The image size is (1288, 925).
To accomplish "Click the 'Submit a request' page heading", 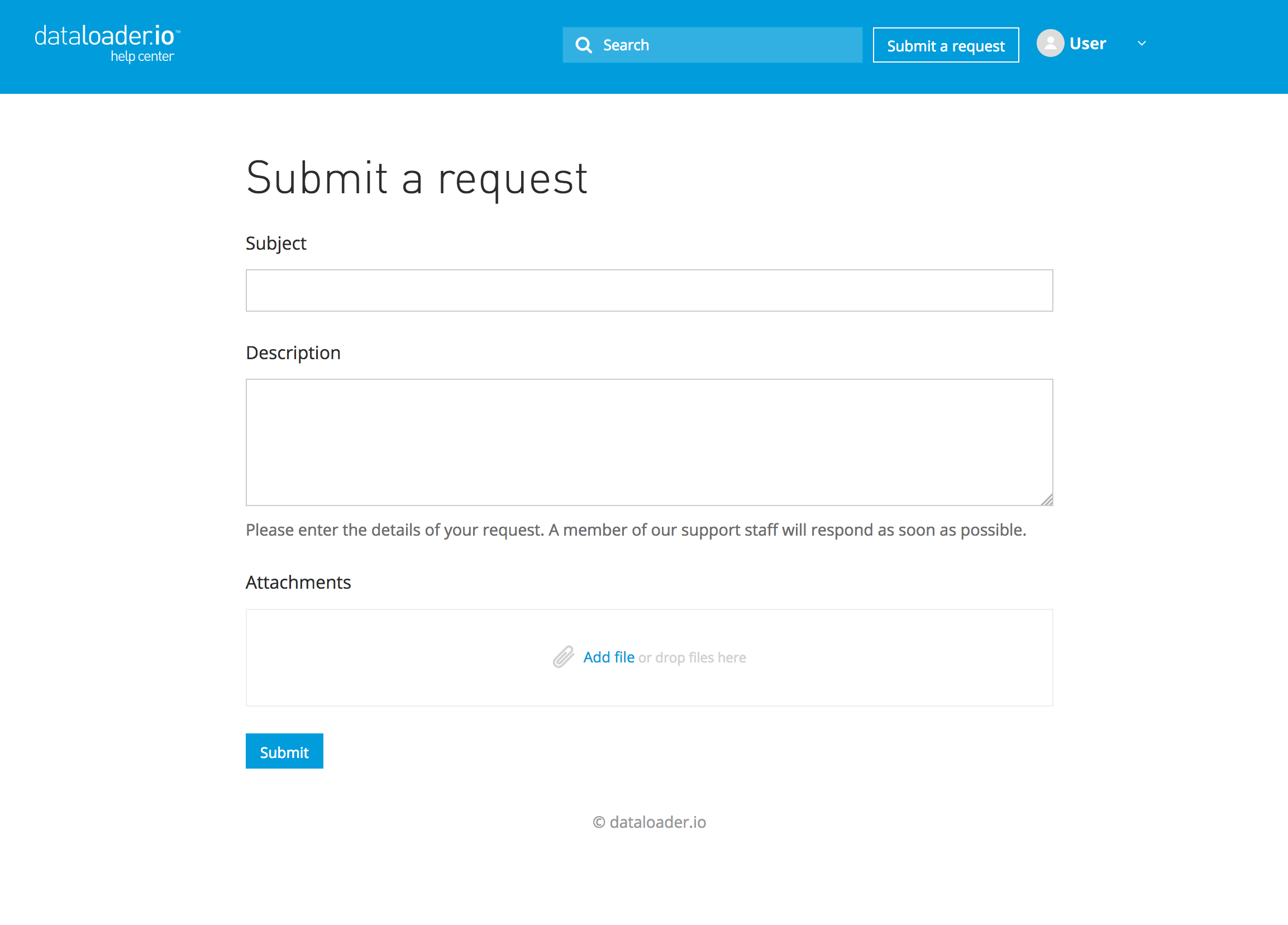I will 417,178.
